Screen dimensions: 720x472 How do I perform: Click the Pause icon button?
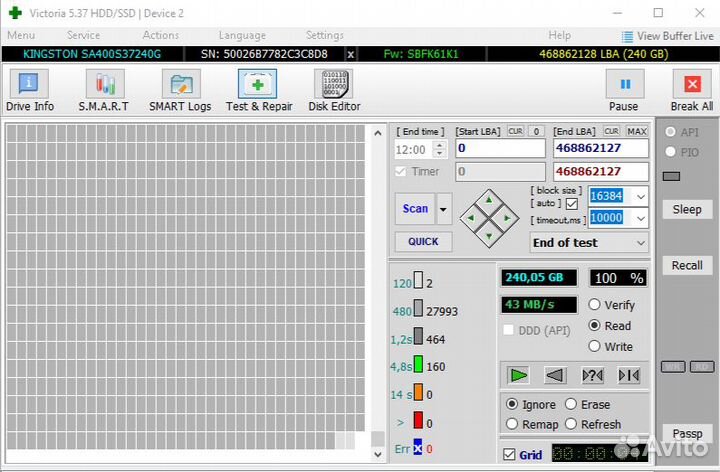click(x=625, y=90)
